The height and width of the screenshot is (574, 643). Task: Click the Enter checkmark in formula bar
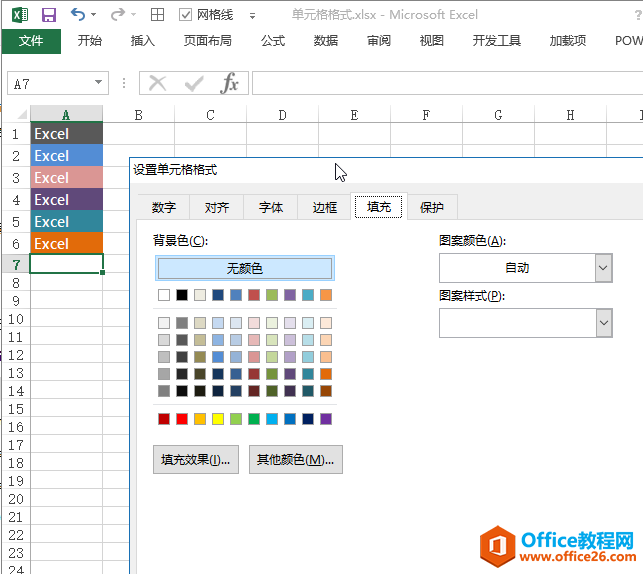pyautogui.click(x=194, y=83)
